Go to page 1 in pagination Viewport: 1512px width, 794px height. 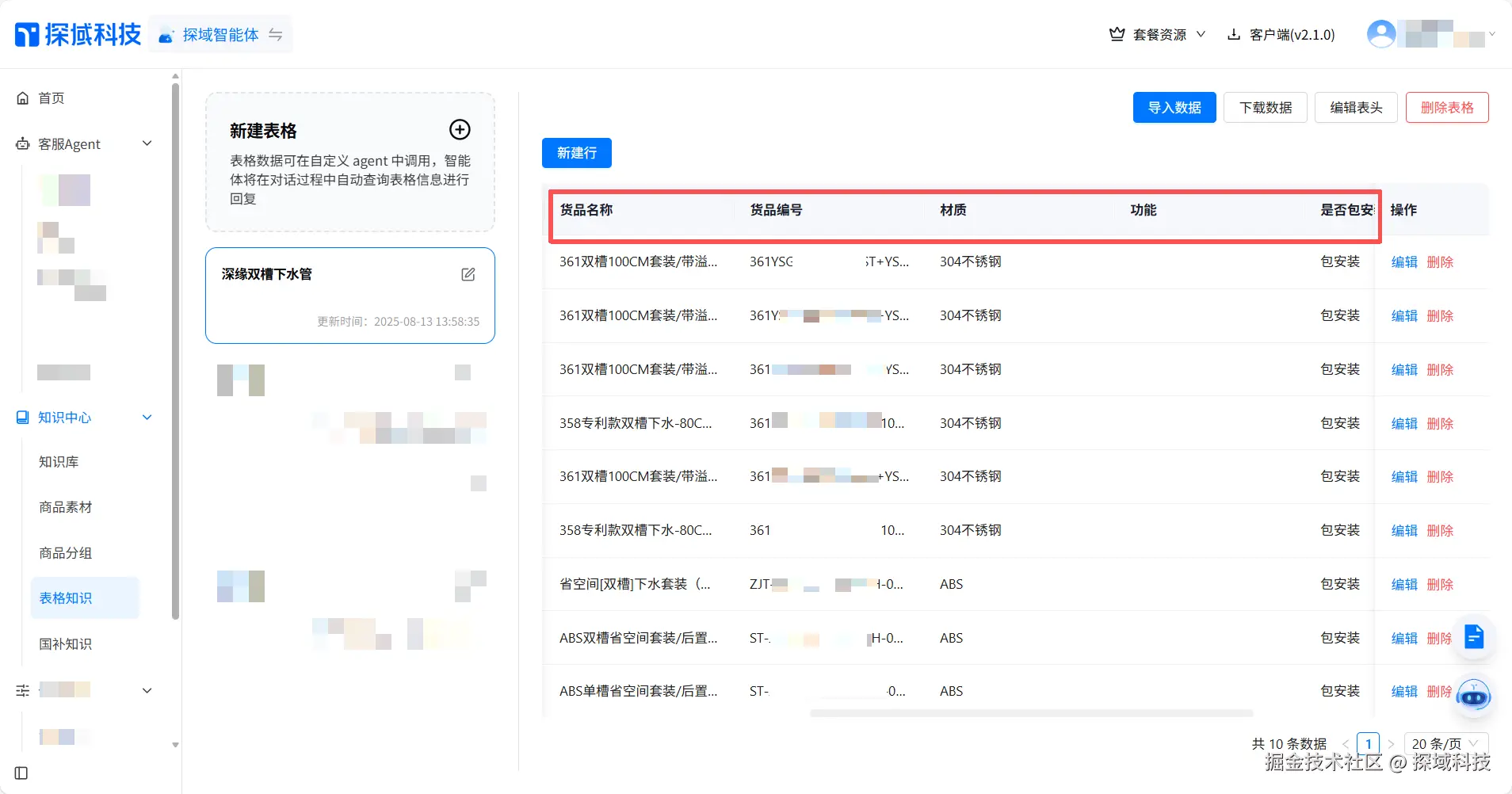point(1368,744)
